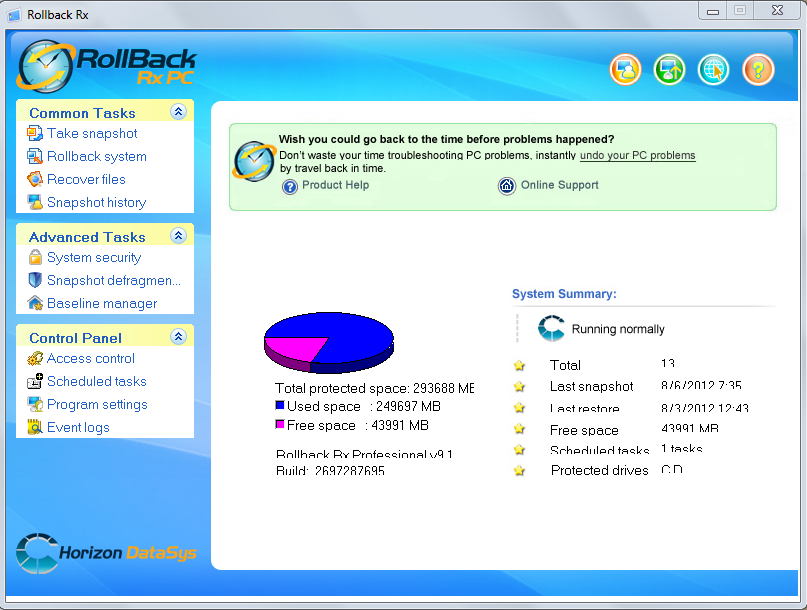Click the Take snapshot icon
This screenshot has height=610, width=807.
[x=35, y=133]
